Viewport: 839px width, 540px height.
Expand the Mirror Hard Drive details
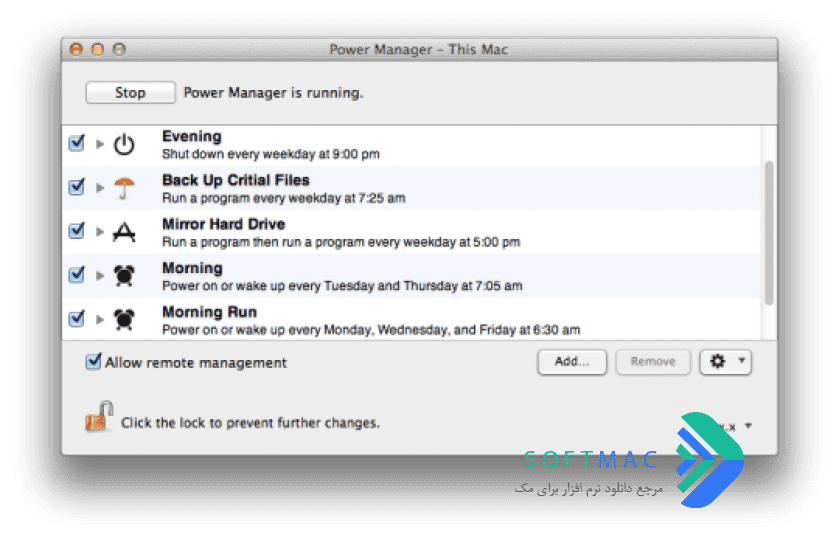tap(100, 232)
